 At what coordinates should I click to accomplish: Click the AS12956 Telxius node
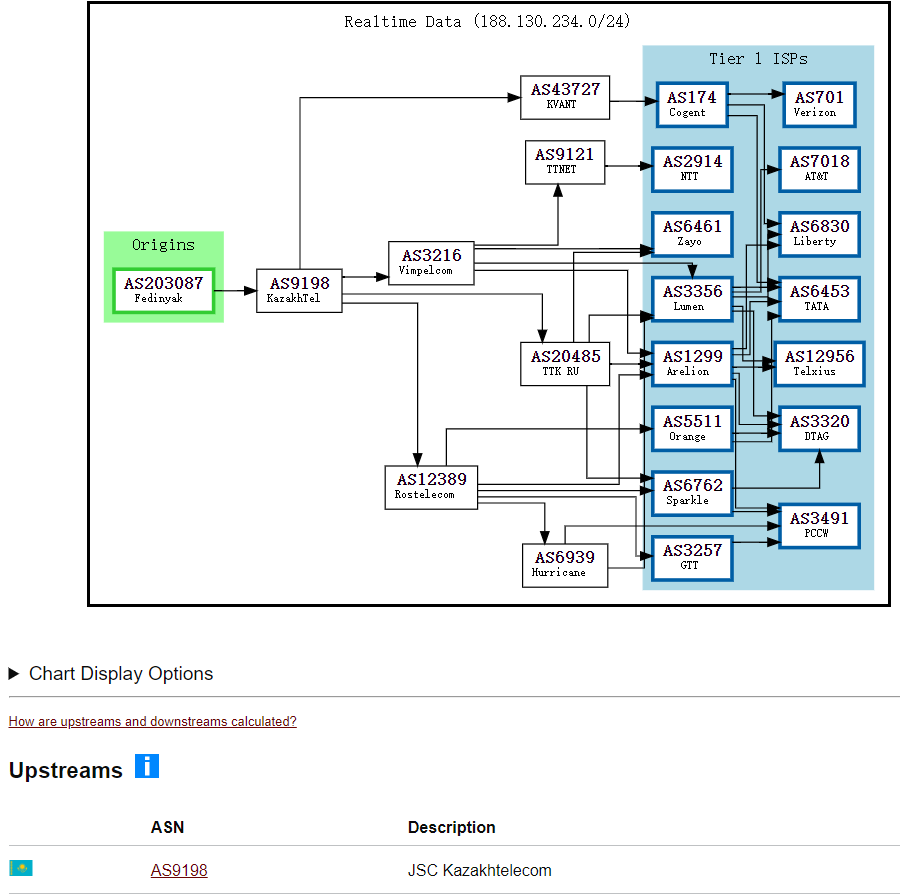tap(819, 364)
